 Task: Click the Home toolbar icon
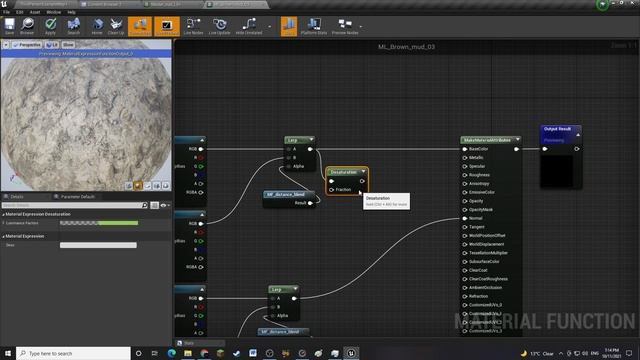(97, 26)
